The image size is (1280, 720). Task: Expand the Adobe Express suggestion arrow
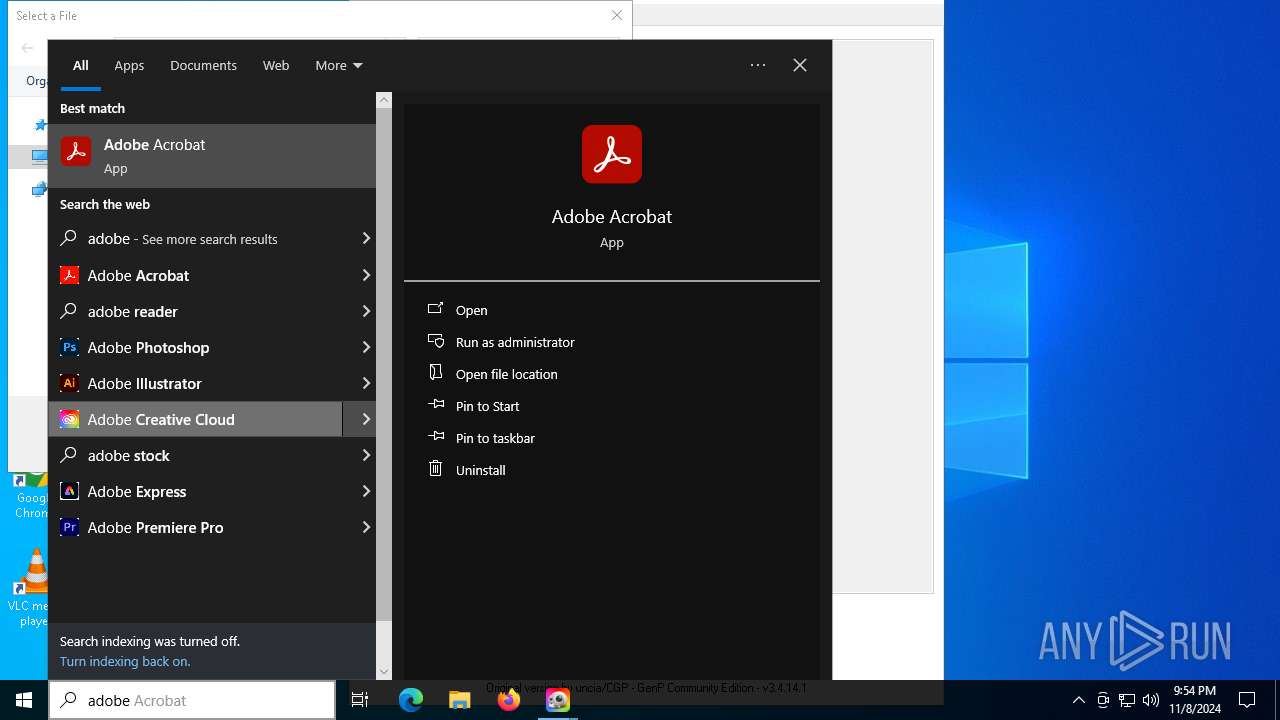pos(366,491)
